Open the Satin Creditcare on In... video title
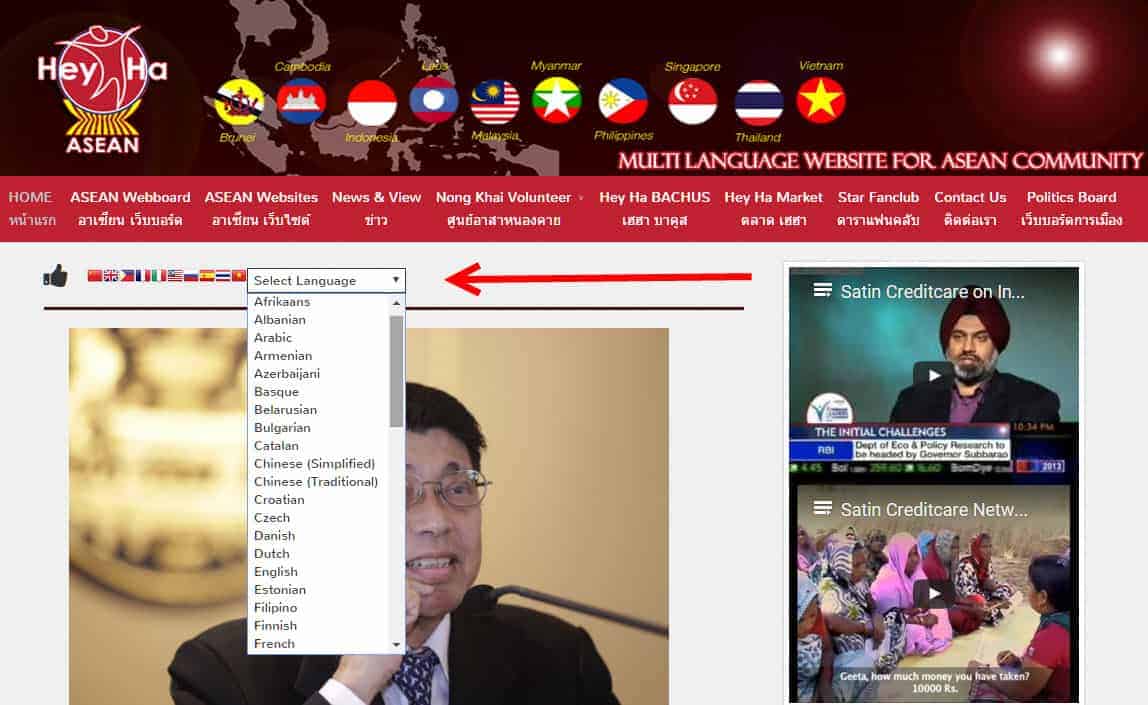The width and height of the screenshot is (1148, 705). click(x=933, y=291)
